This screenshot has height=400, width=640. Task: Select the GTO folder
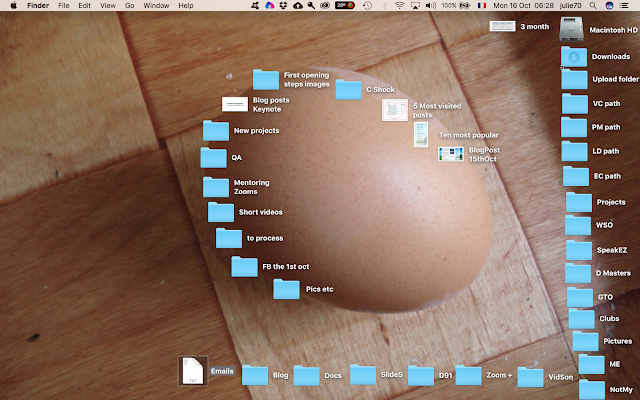580,297
